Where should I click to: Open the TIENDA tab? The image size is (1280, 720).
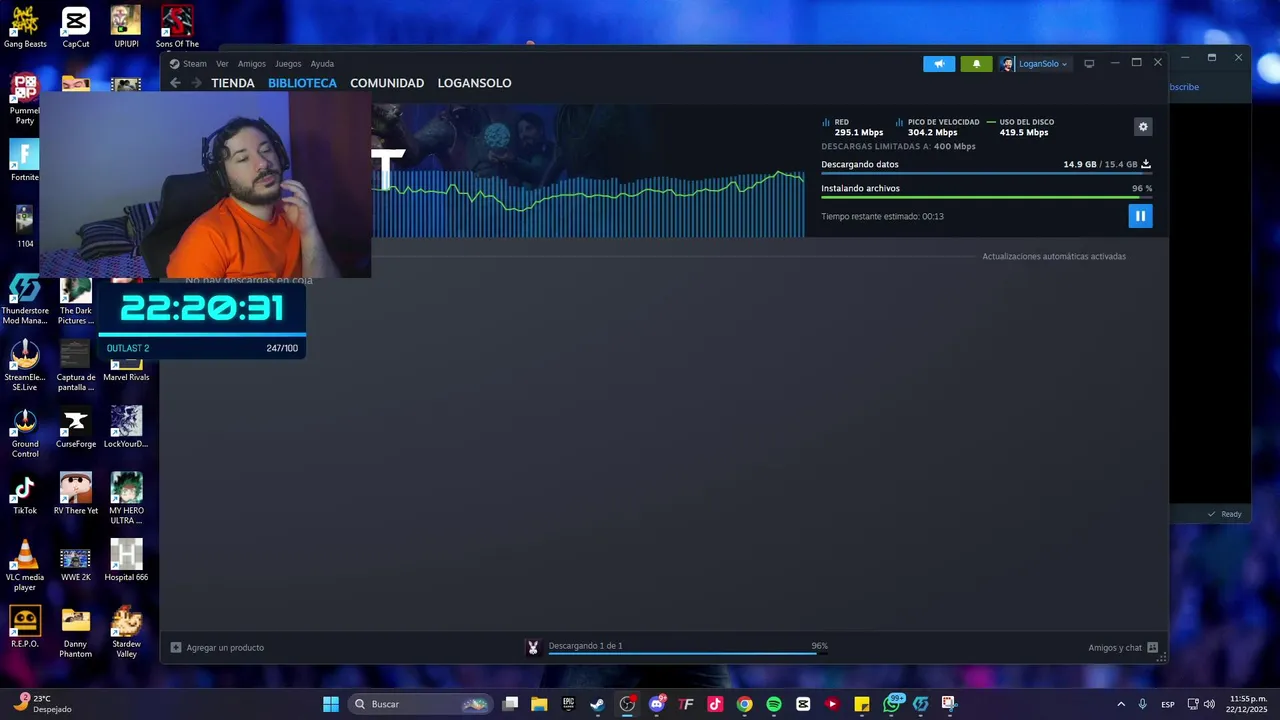point(233,83)
